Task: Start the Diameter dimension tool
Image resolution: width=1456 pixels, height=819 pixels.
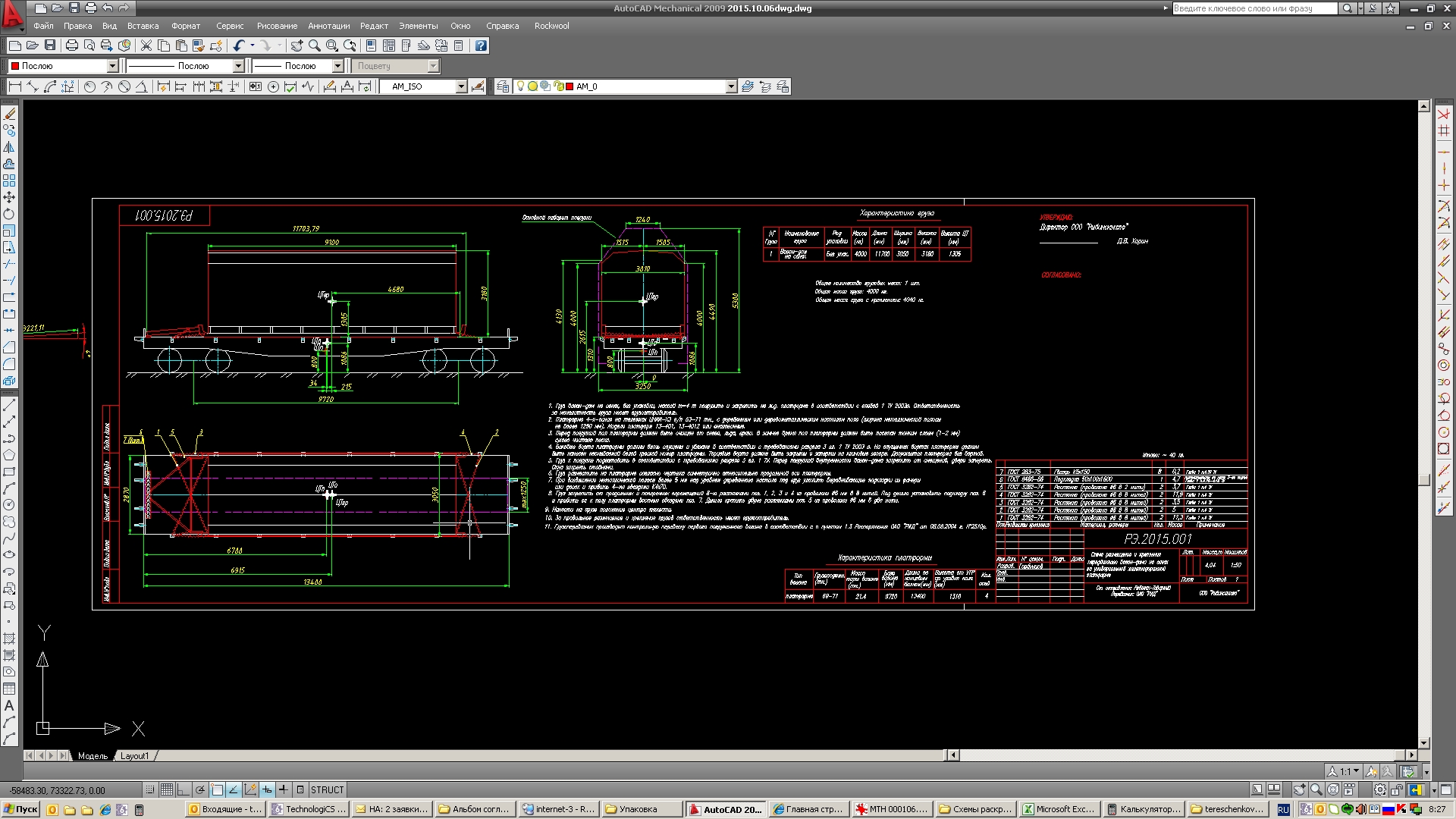Action: coord(124,86)
